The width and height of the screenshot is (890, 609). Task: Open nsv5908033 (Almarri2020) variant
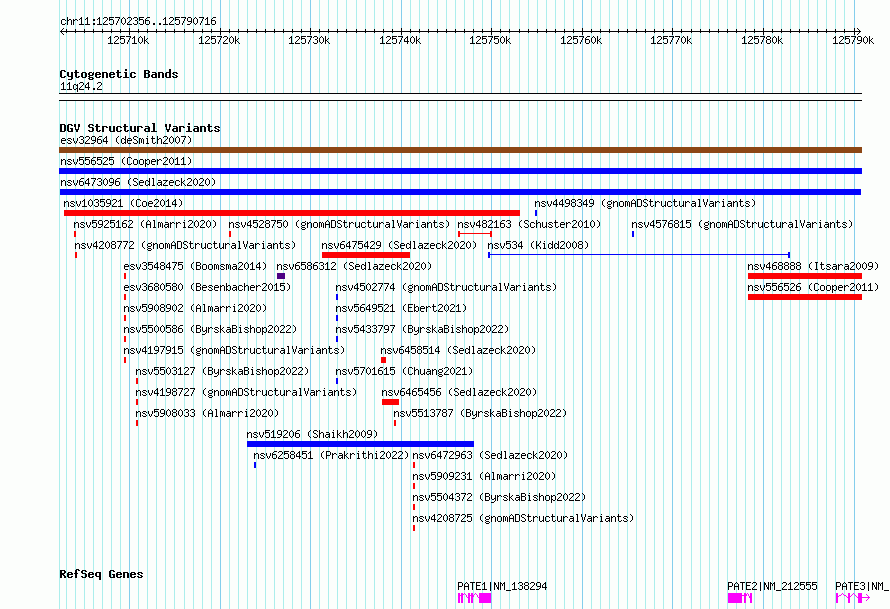[x=207, y=413]
